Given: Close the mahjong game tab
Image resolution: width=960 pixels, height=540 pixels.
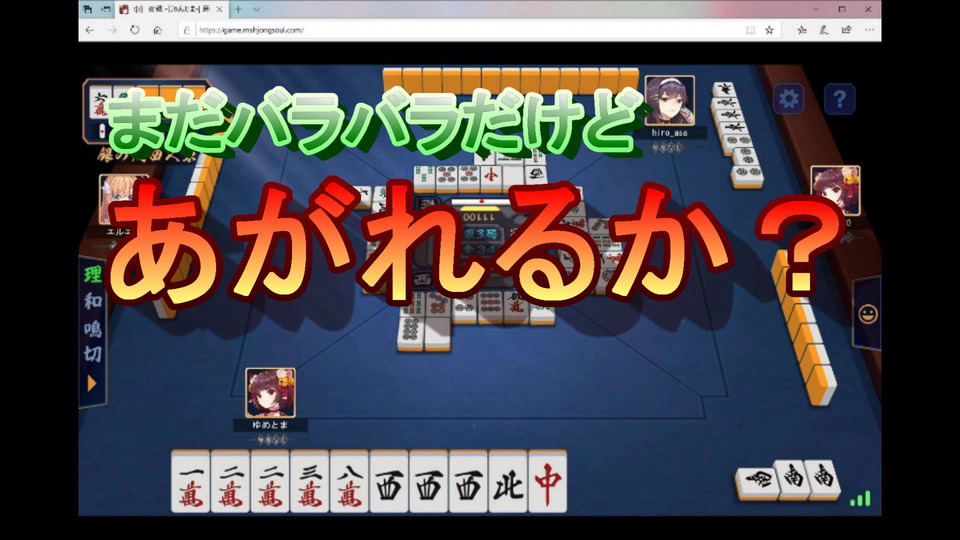Looking at the screenshot, I should [x=220, y=10].
